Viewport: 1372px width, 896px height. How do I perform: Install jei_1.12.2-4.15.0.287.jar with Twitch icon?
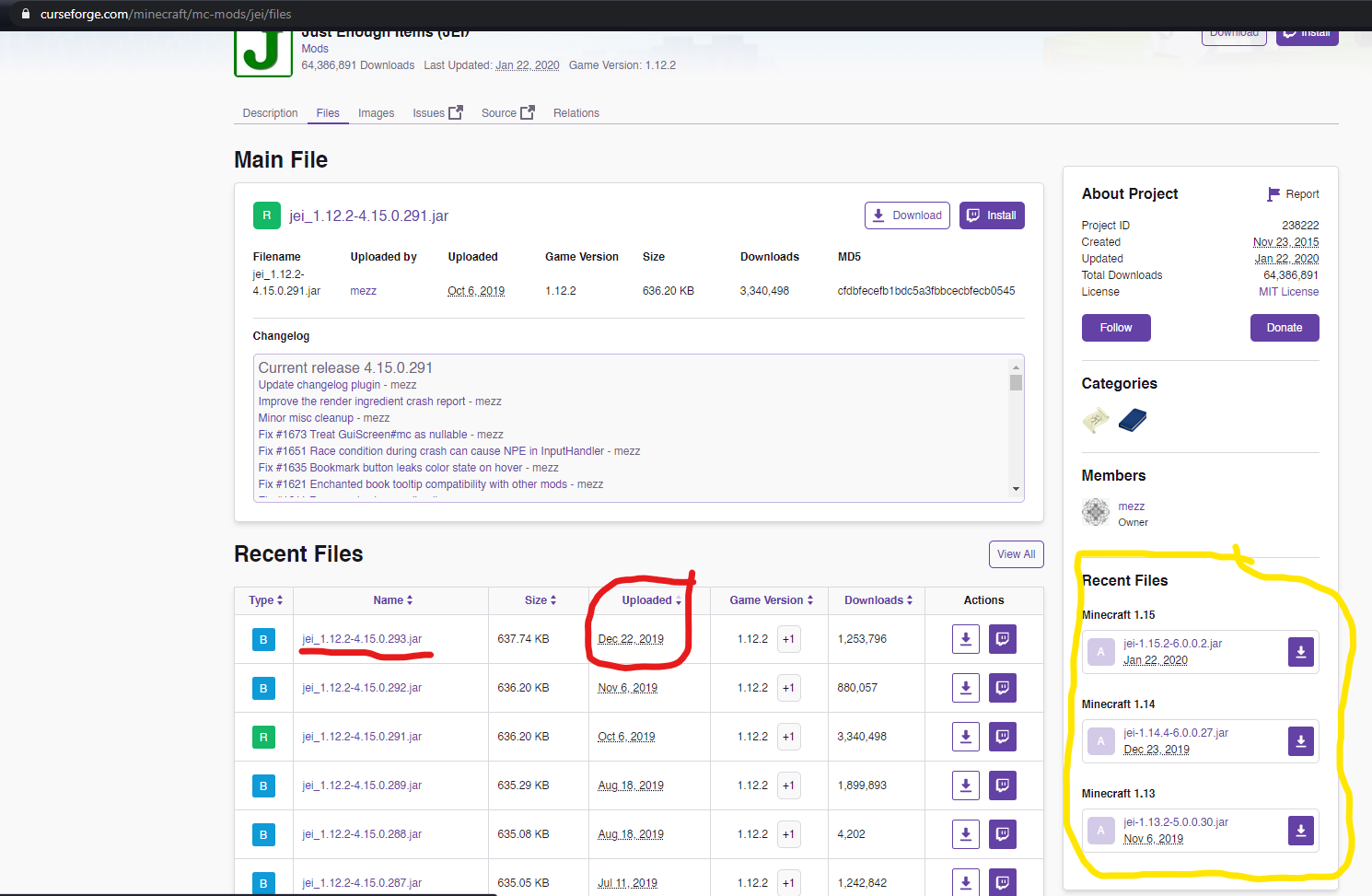point(1003,882)
